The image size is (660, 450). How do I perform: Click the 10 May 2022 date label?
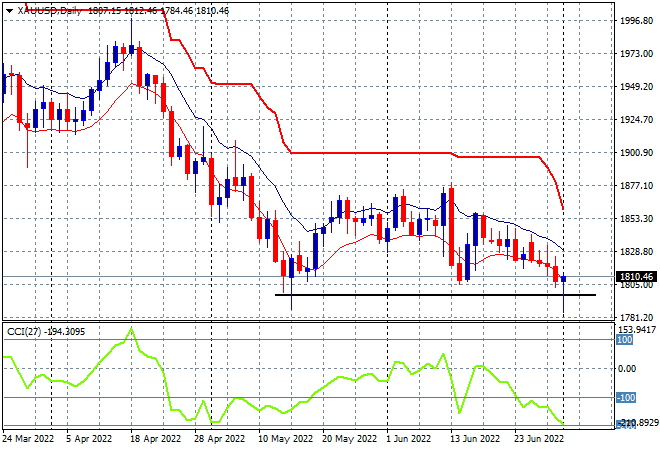click(x=285, y=439)
